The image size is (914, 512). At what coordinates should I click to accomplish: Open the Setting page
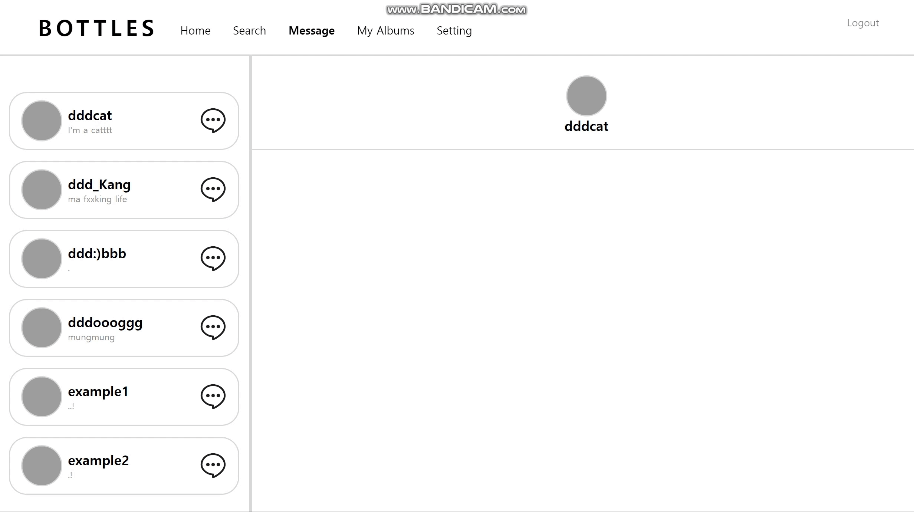(454, 30)
